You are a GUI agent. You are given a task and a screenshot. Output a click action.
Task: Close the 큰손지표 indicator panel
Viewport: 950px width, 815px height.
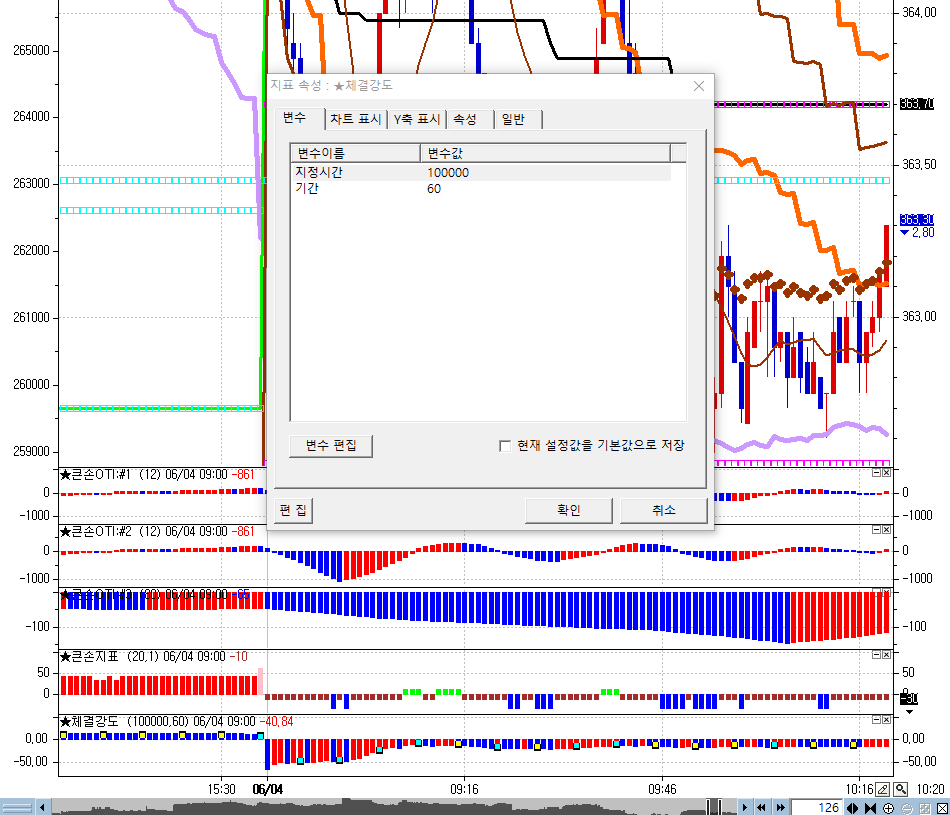886,654
